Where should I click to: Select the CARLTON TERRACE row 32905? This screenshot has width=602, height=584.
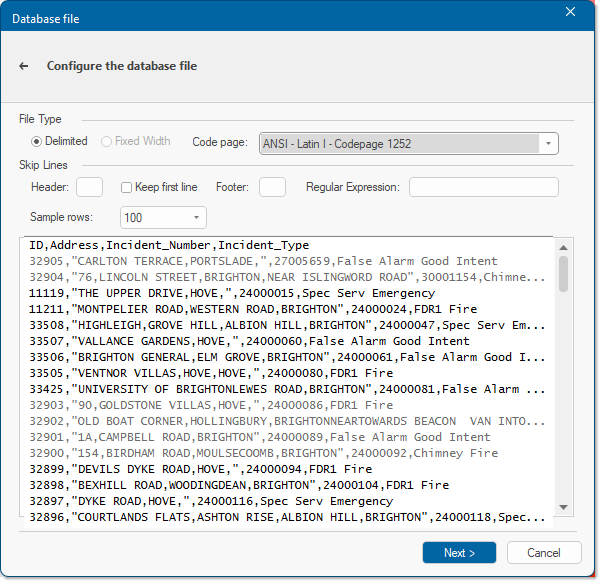pyautogui.click(x=288, y=261)
